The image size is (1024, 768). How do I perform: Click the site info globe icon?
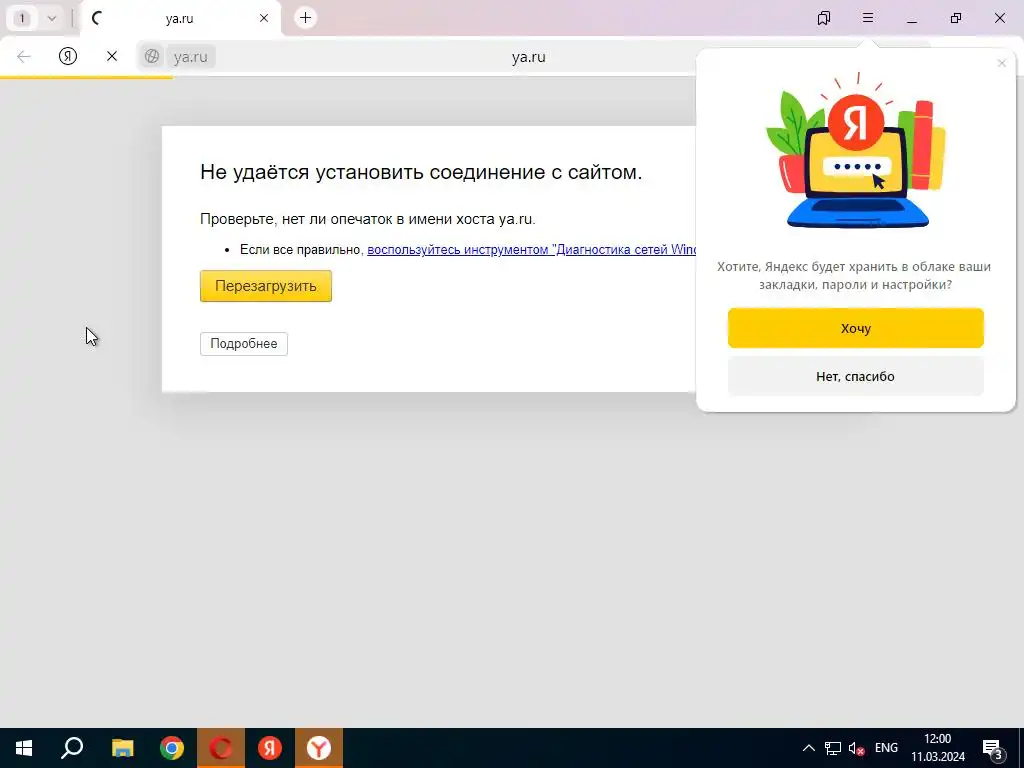tap(152, 57)
